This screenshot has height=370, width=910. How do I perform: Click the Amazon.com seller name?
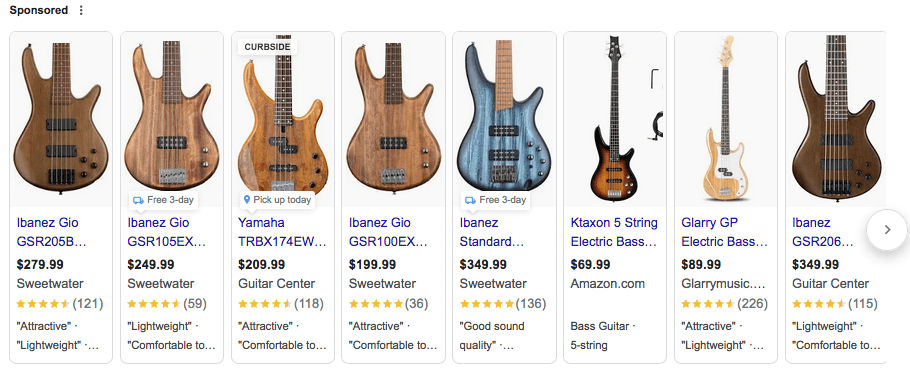608,284
